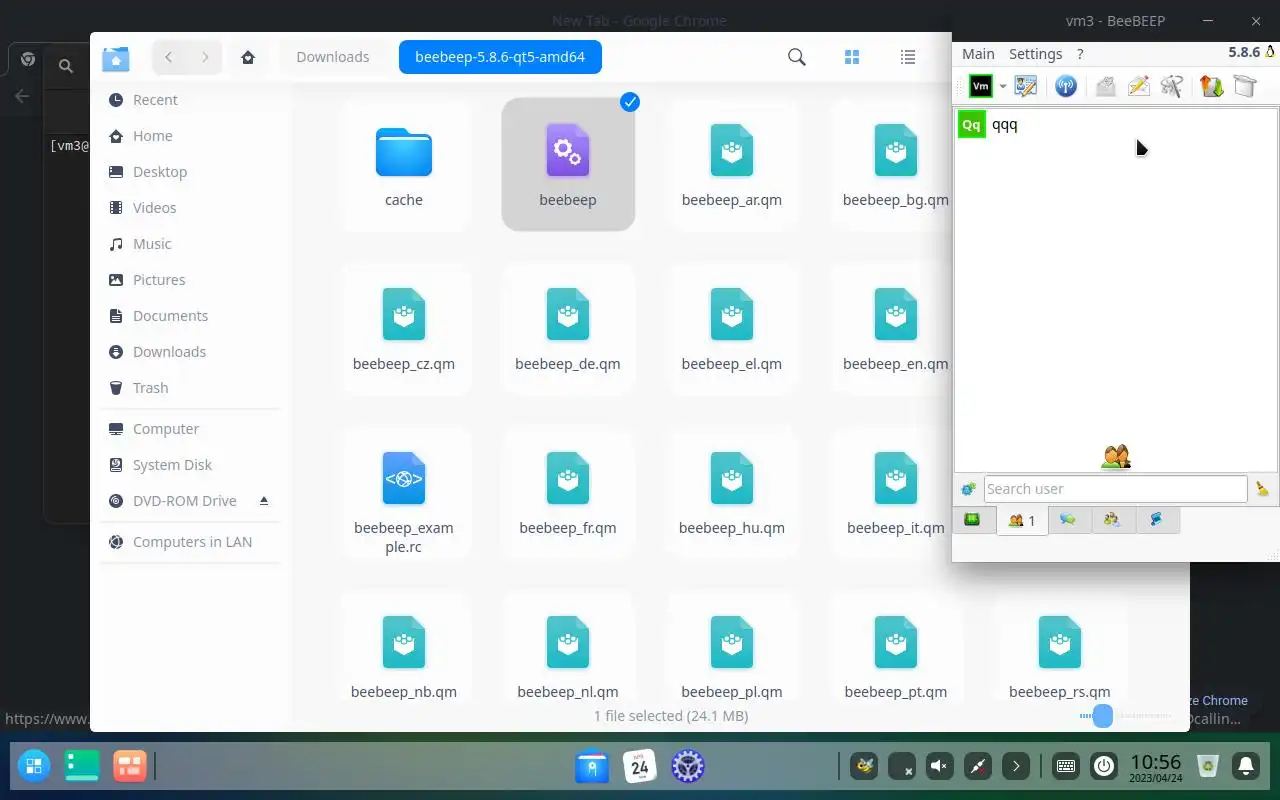Switch to the groups tab in BeeBEEP
The height and width of the screenshot is (800, 1280).
point(1112,519)
